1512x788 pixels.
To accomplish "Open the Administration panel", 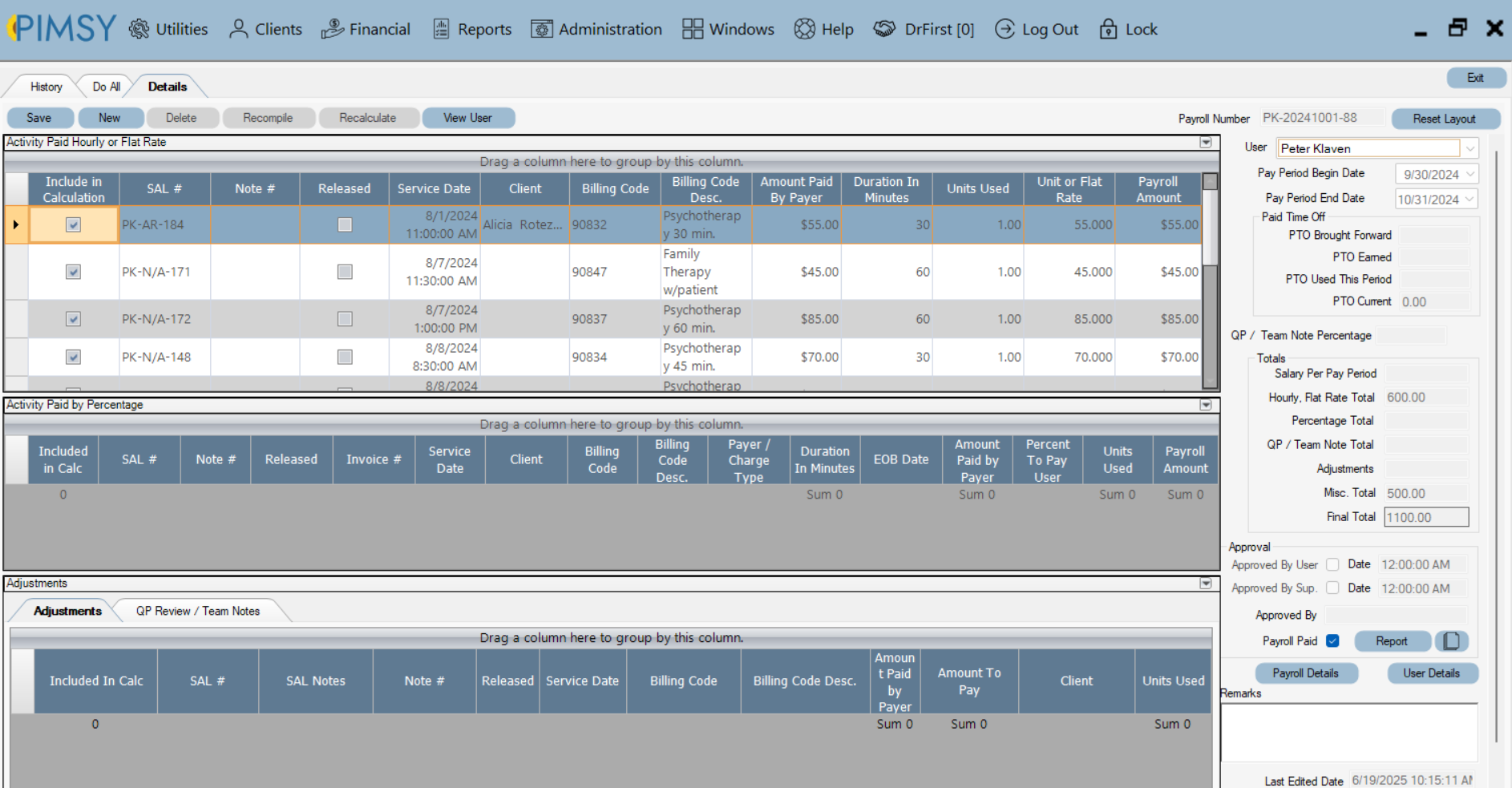I will [541, 29].
